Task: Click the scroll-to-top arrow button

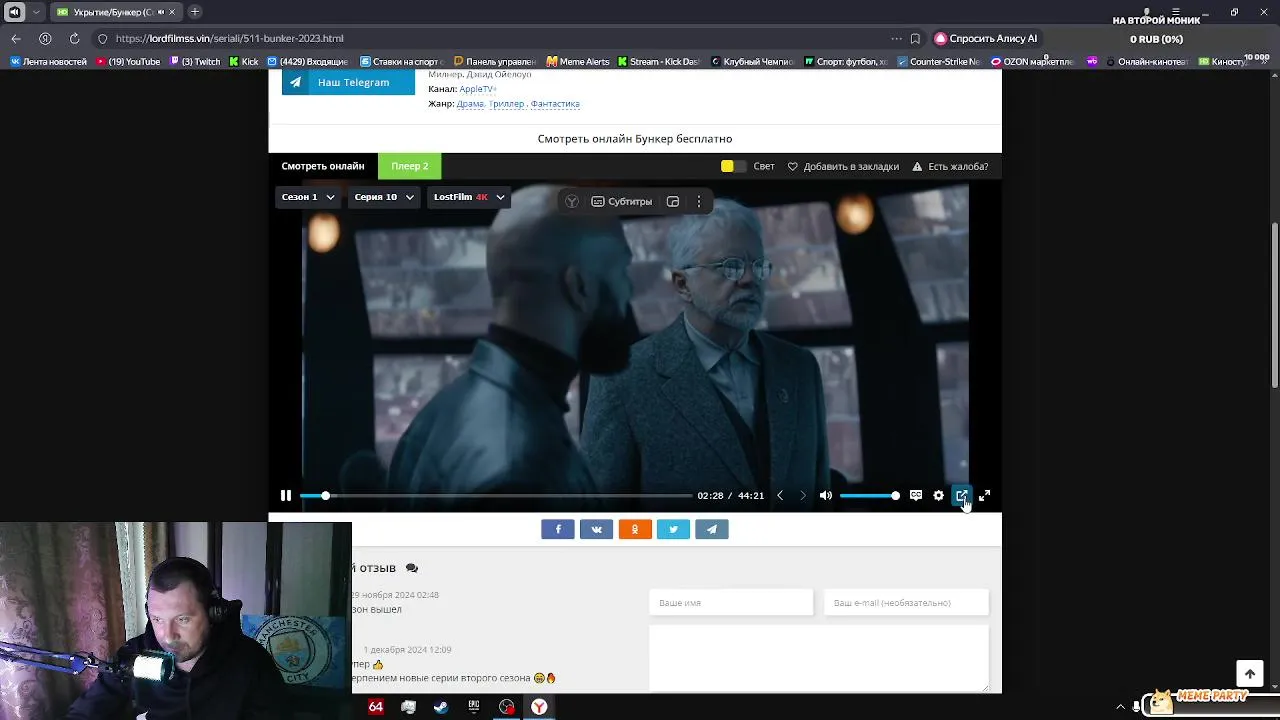Action: point(1249,674)
